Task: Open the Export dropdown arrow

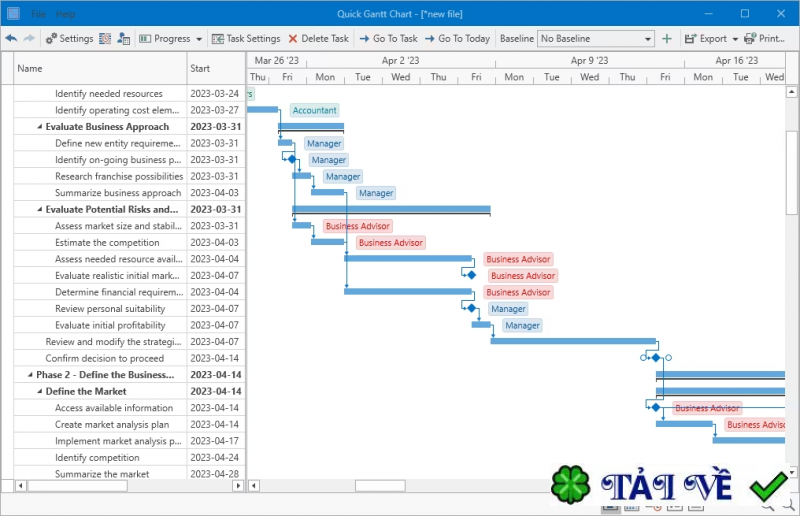Action: coord(735,39)
